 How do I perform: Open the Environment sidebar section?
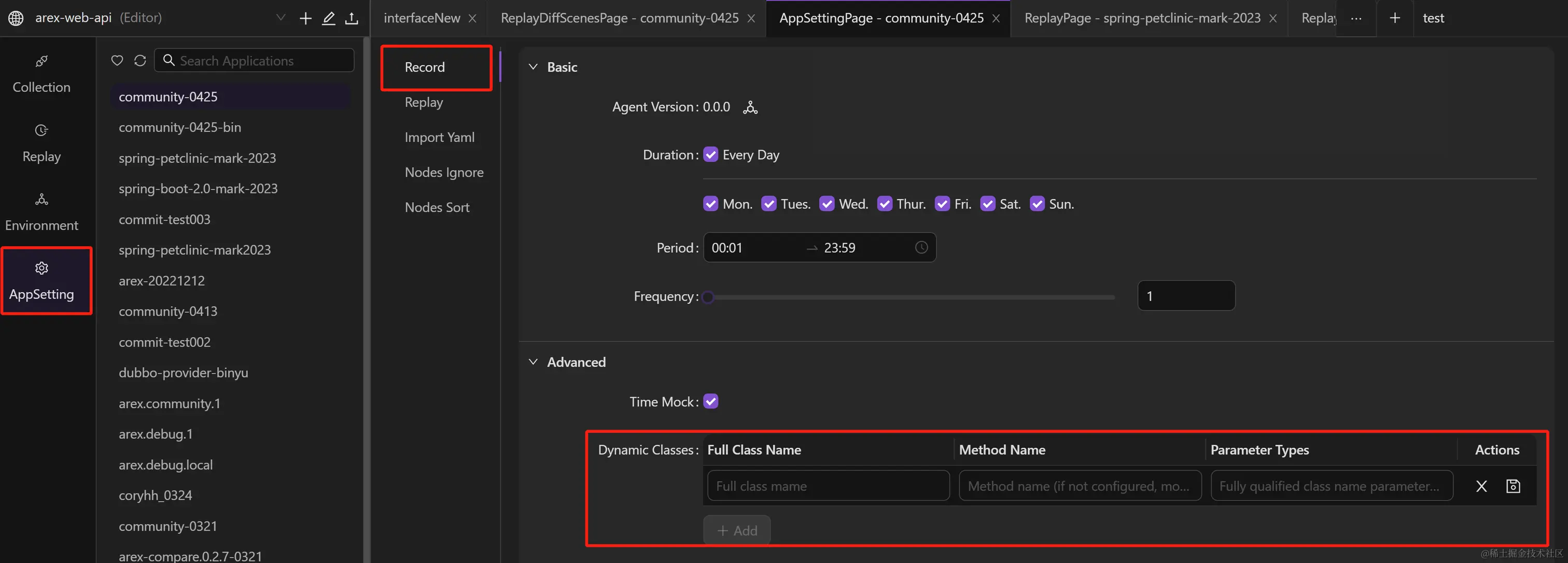click(41, 211)
